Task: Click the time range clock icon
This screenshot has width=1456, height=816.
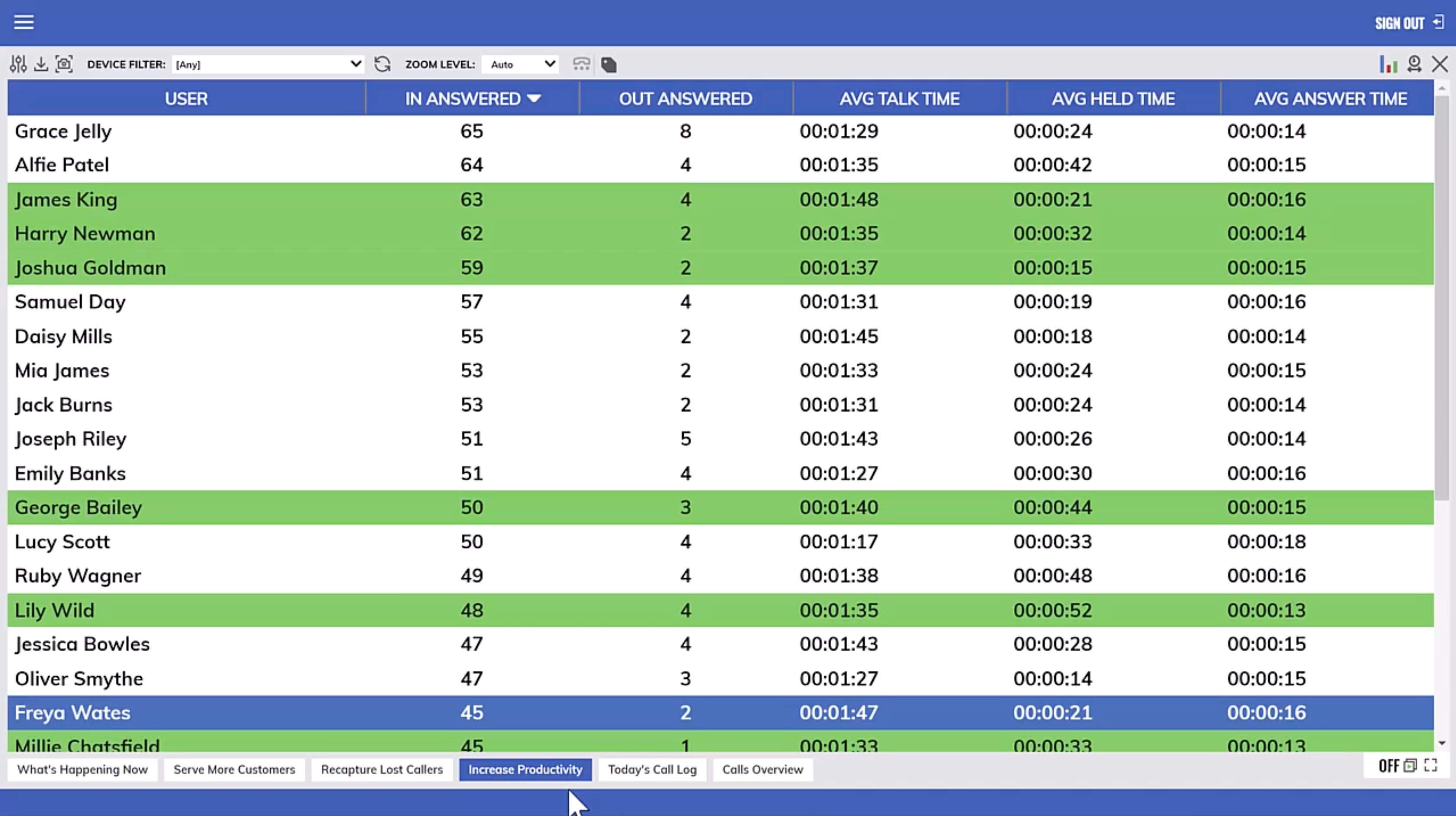Action: point(1414,65)
